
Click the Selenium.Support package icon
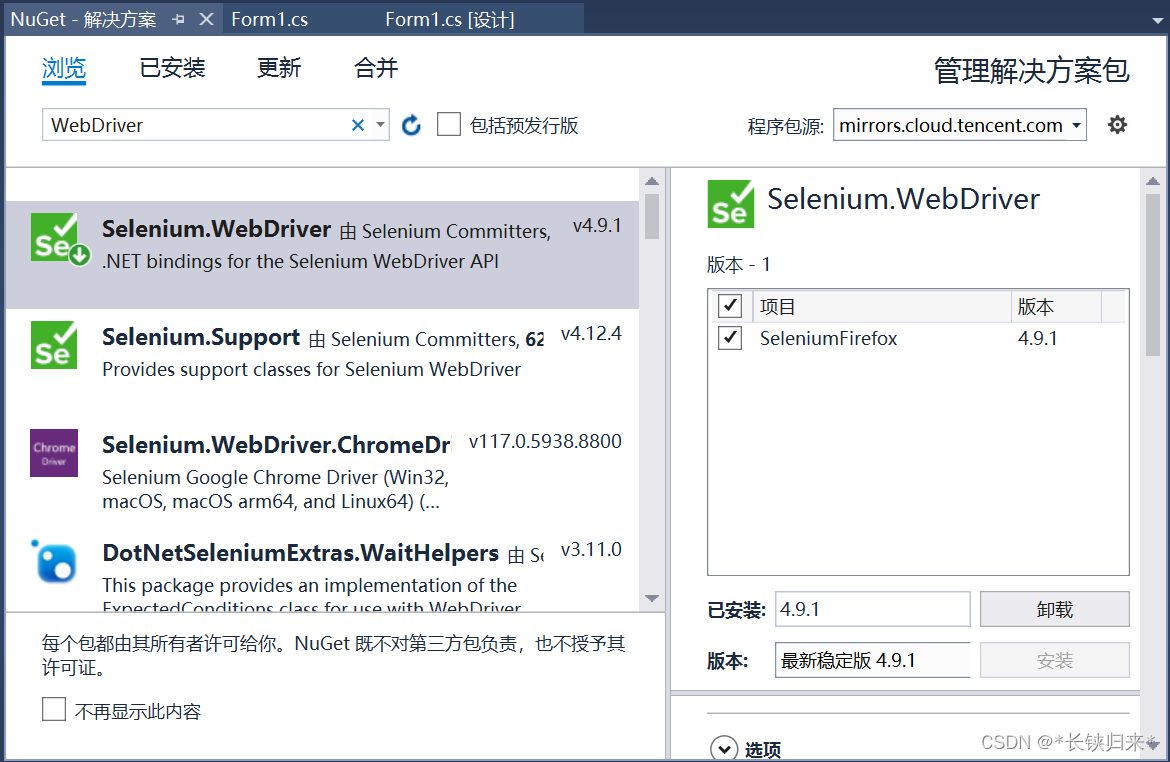click(x=54, y=345)
